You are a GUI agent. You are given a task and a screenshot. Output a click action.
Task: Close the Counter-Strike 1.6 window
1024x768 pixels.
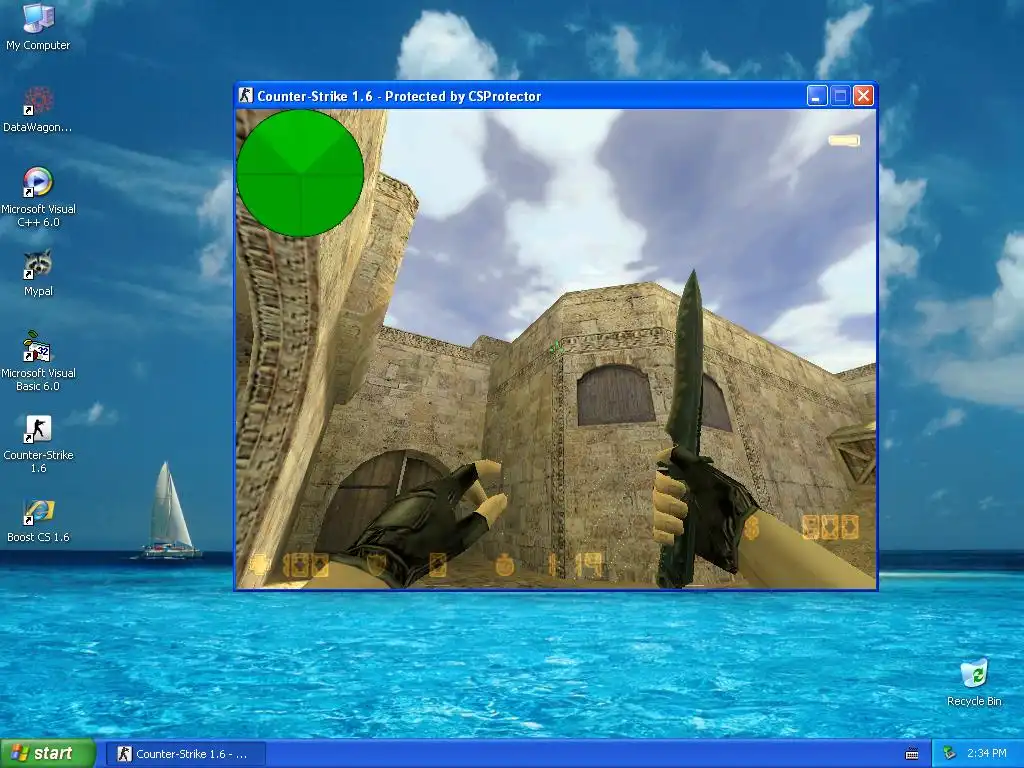pos(863,96)
